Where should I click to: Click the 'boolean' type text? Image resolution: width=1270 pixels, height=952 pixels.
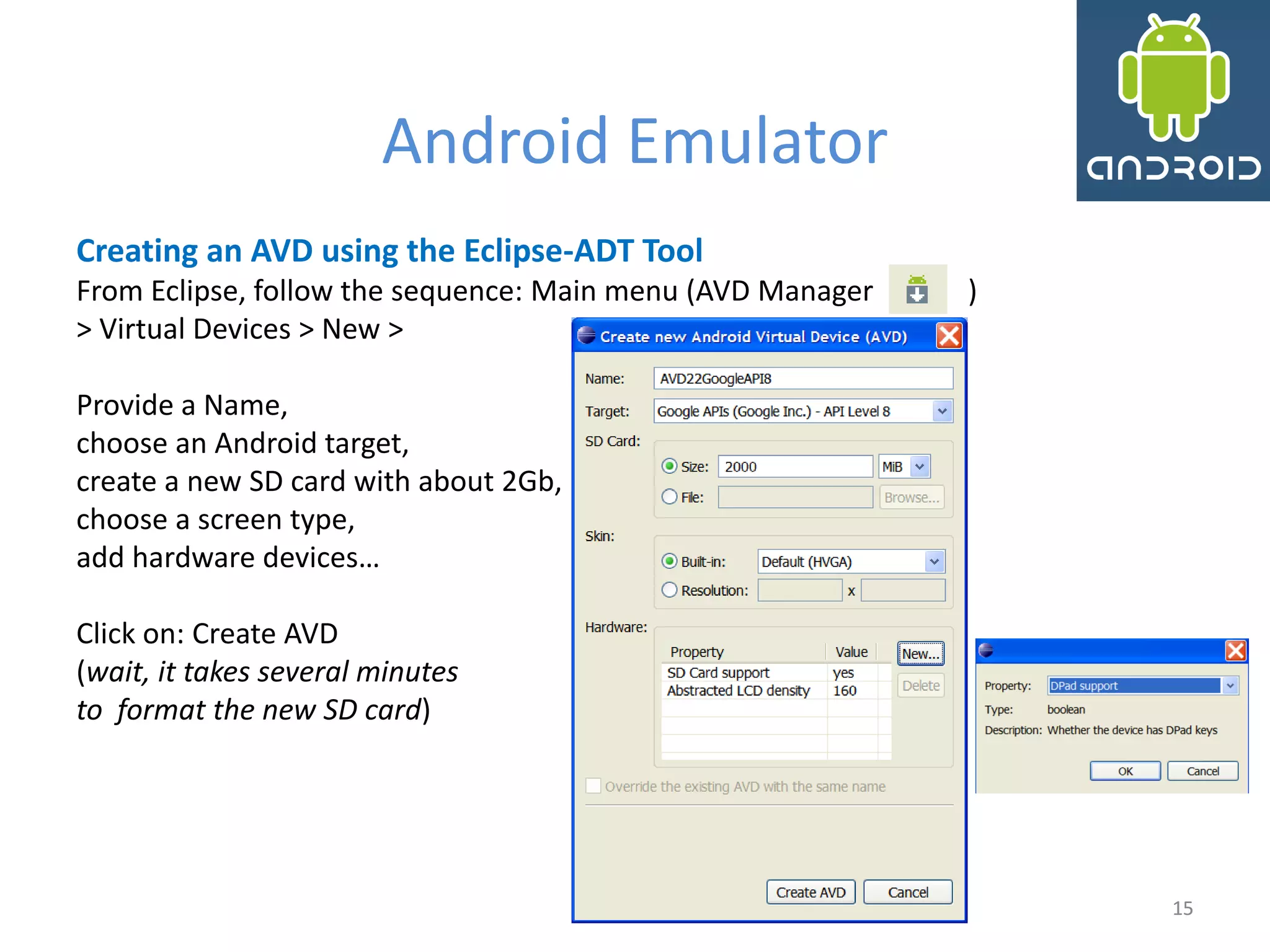[x=1066, y=709]
